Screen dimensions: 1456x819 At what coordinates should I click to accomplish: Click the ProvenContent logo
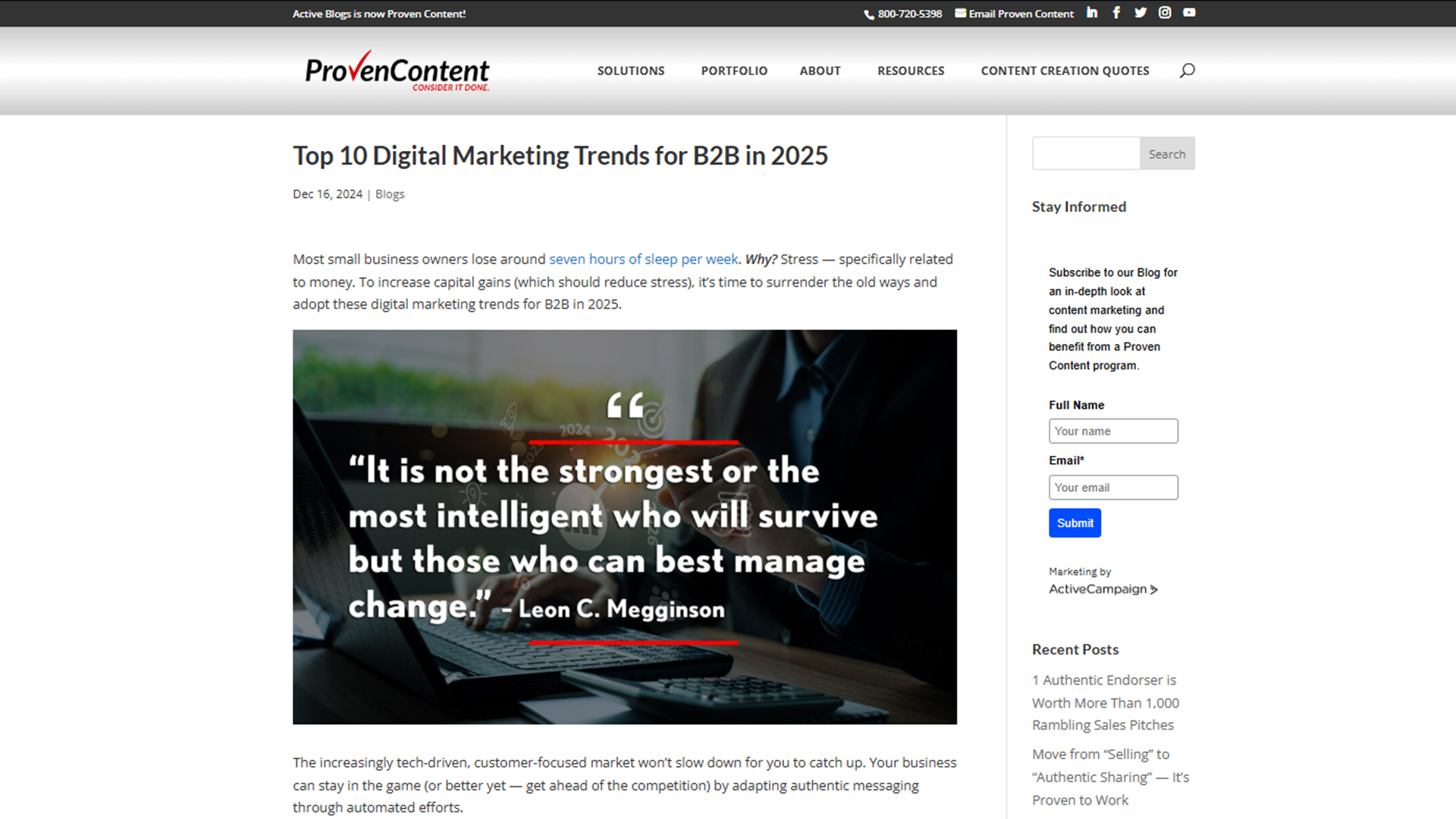(397, 71)
